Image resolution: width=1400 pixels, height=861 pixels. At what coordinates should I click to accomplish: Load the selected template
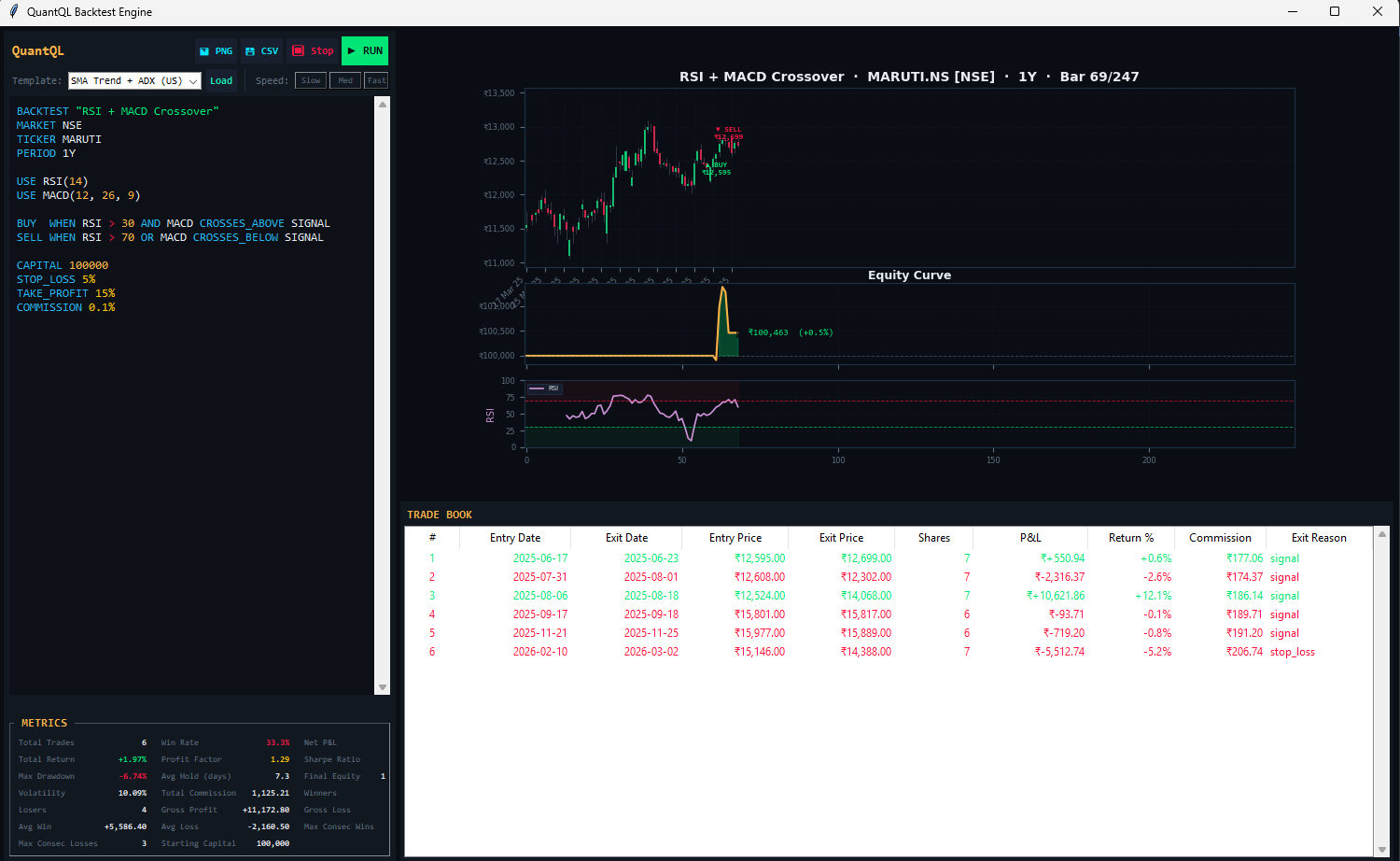coord(221,80)
